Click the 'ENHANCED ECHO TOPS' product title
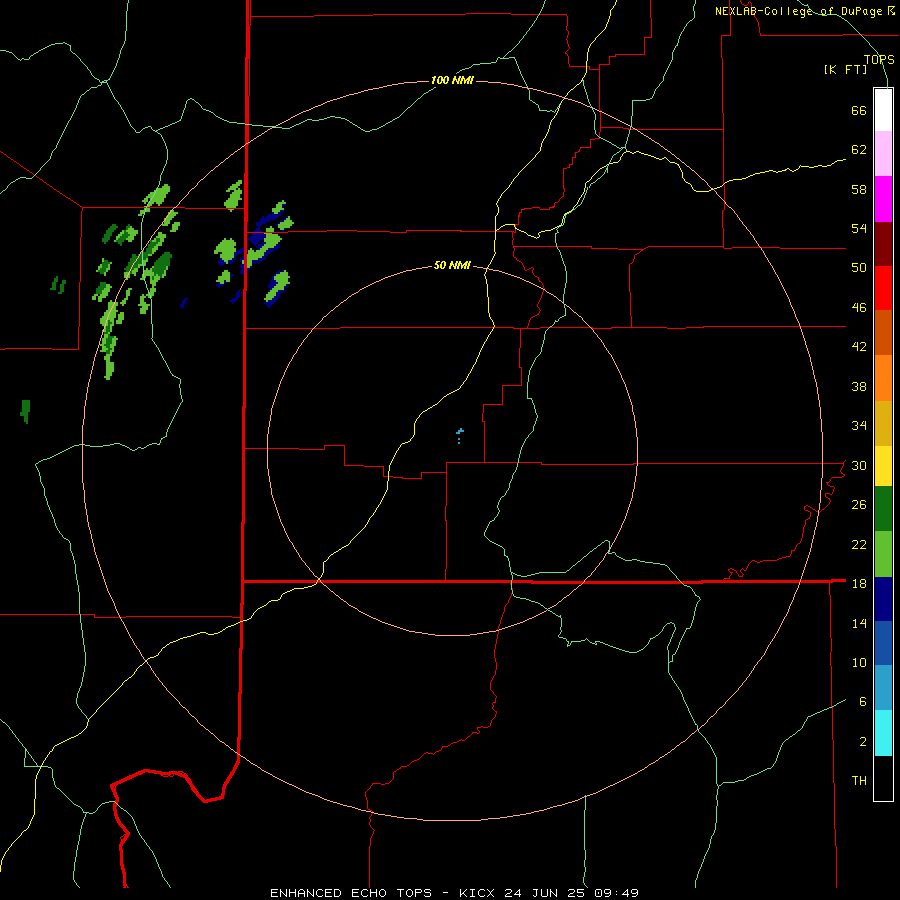The image size is (900, 900). click(x=351, y=893)
